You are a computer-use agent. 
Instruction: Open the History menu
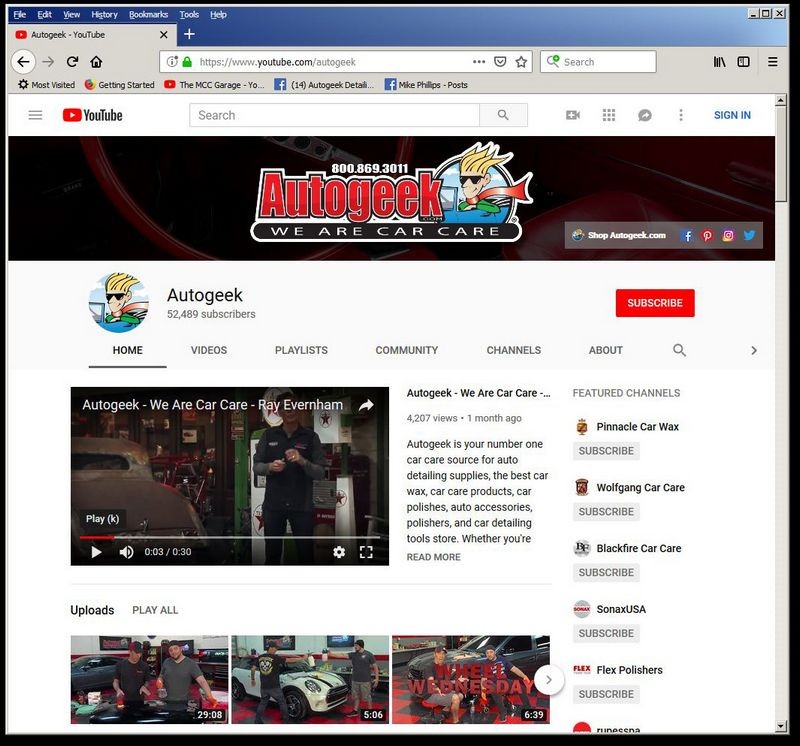(x=104, y=14)
